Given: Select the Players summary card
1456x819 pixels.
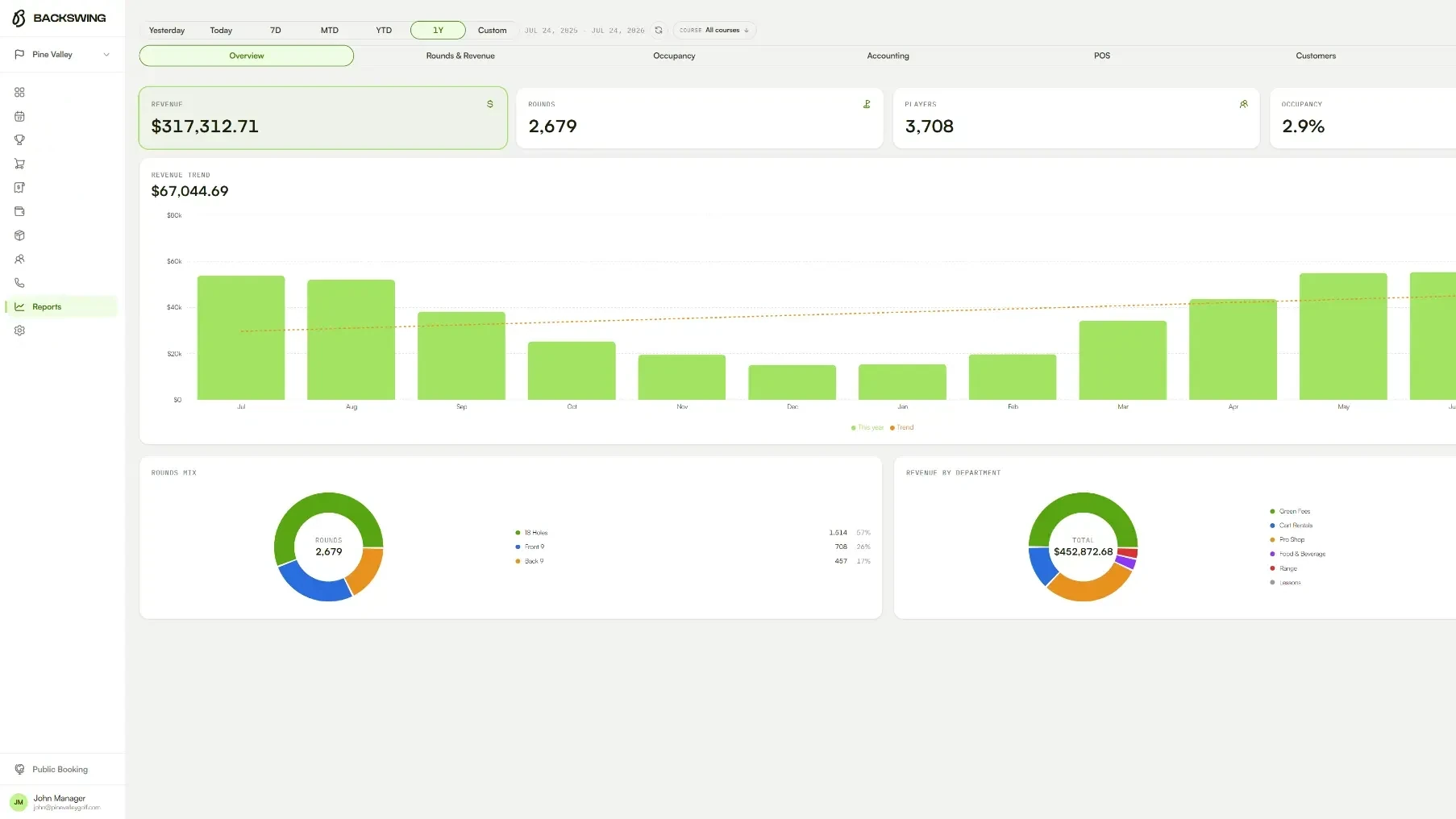Looking at the screenshot, I should pos(1076,118).
